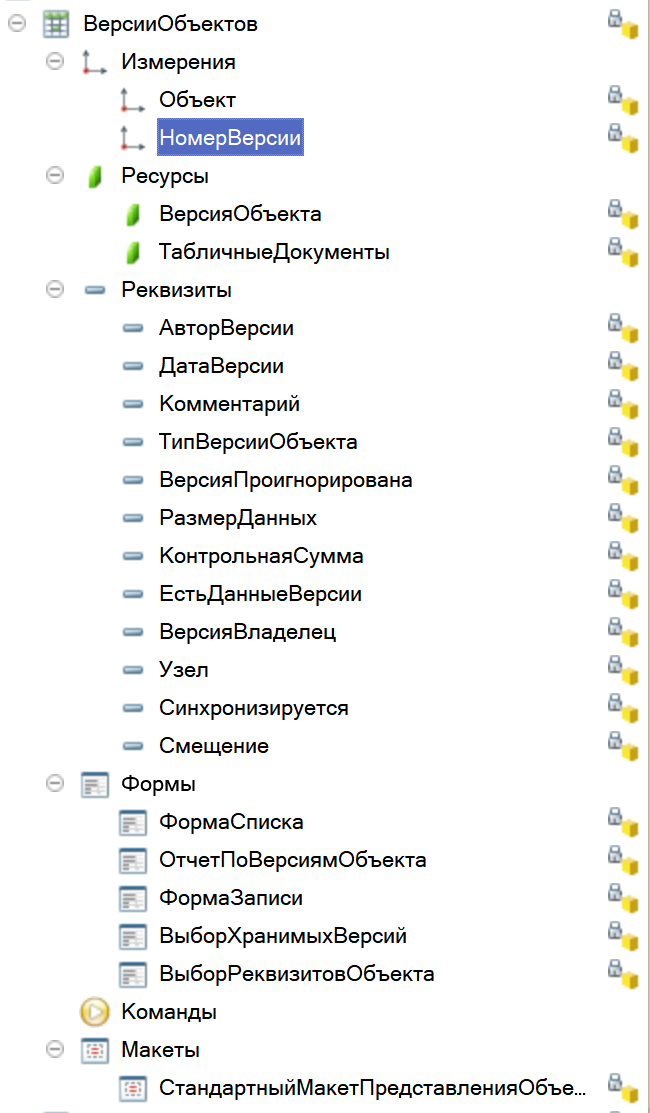Click the Реквизиты group attribute icon
650x1113 pixels.
click(94, 290)
